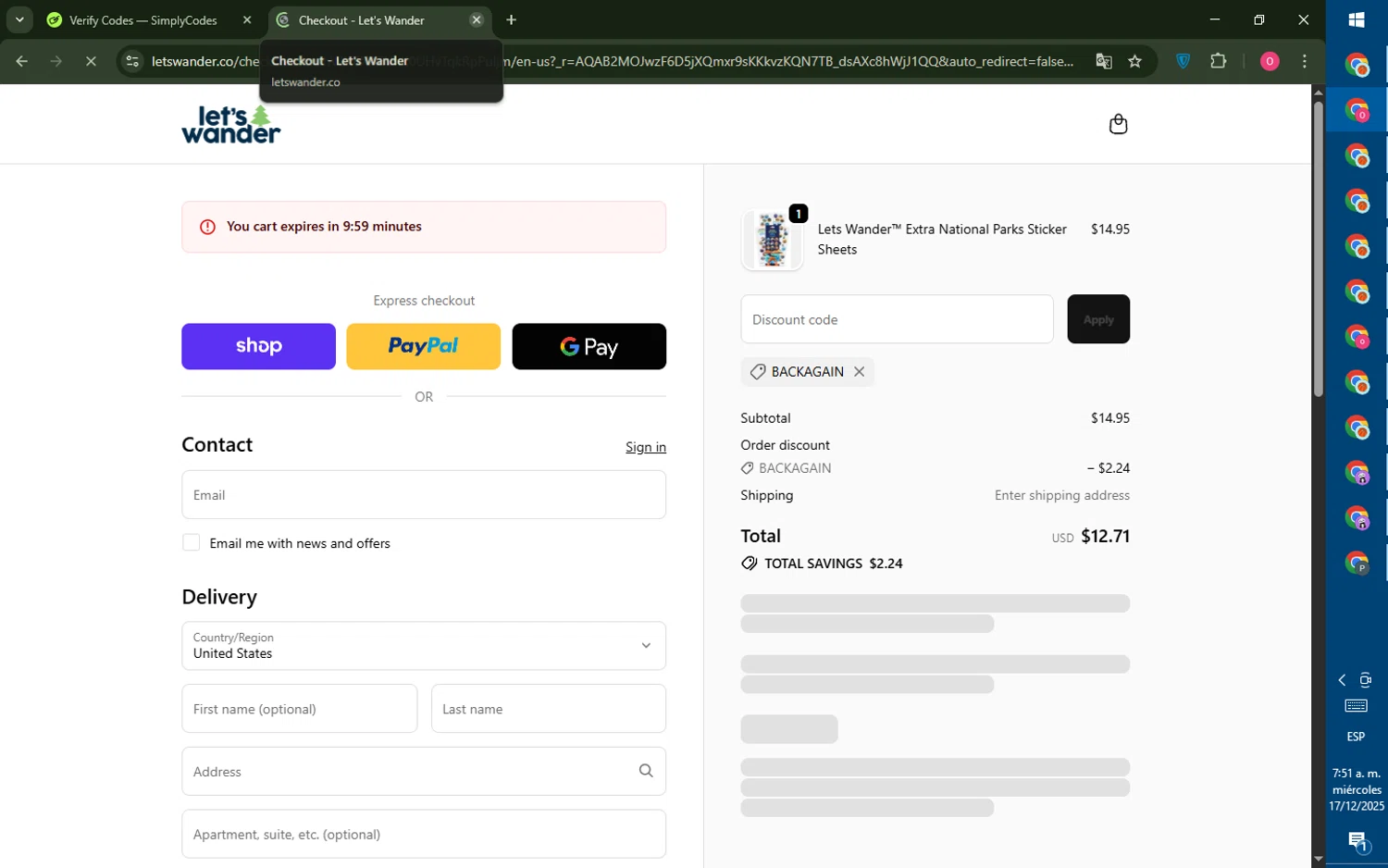The width and height of the screenshot is (1388, 868).
Task: Pay with PayPal express checkout
Action: (x=423, y=346)
